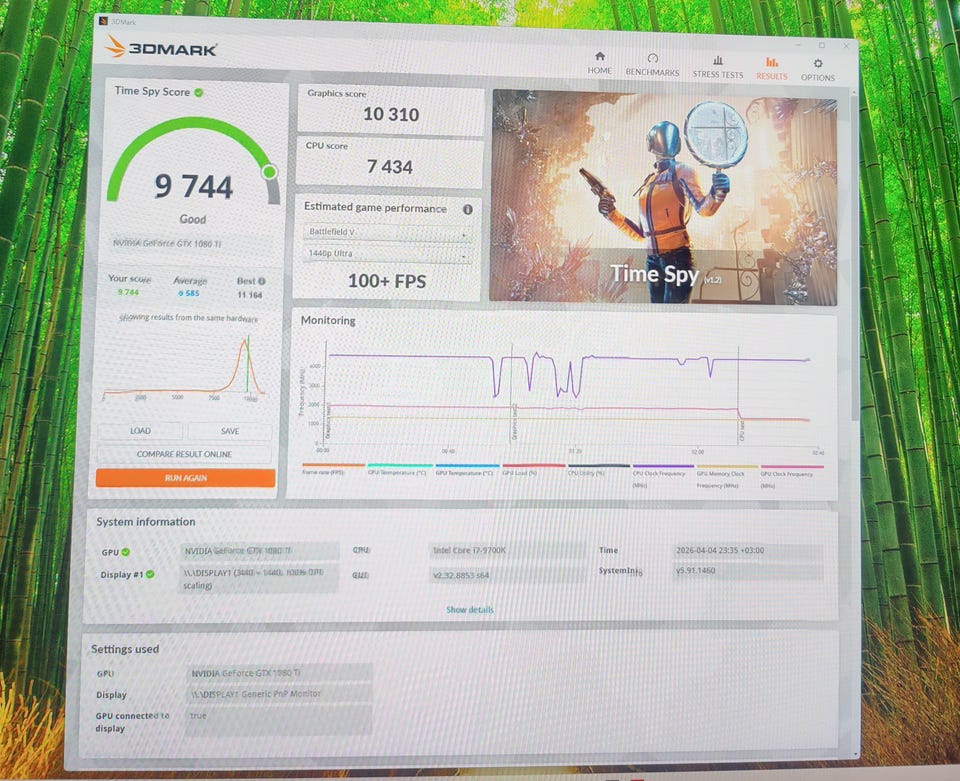This screenshot has width=960, height=781.
Task: Click the Time Spy score 9 744
Action: (x=193, y=187)
